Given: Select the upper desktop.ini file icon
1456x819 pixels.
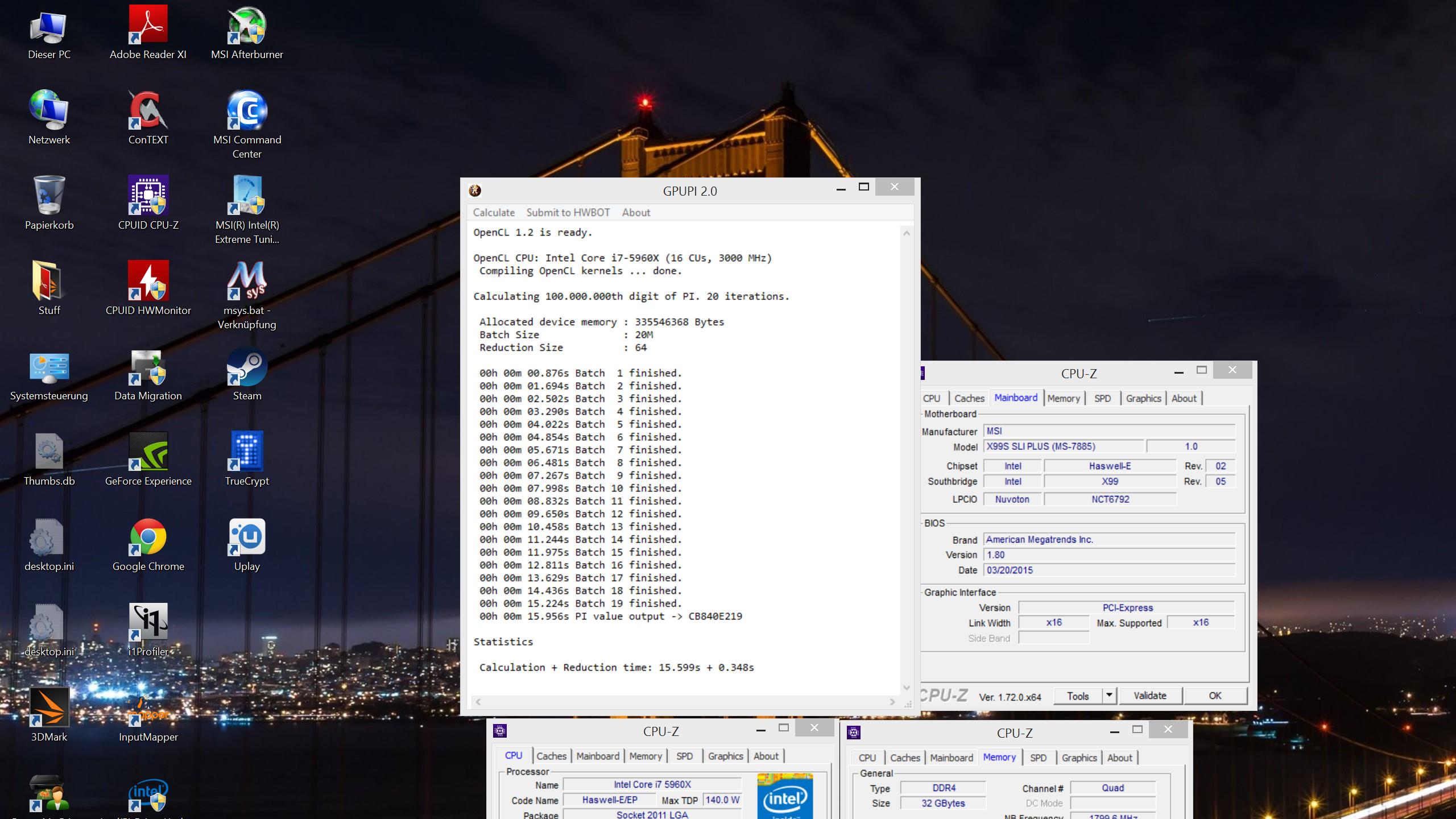Looking at the screenshot, I should pyautogui.click(x=49, y=544).
